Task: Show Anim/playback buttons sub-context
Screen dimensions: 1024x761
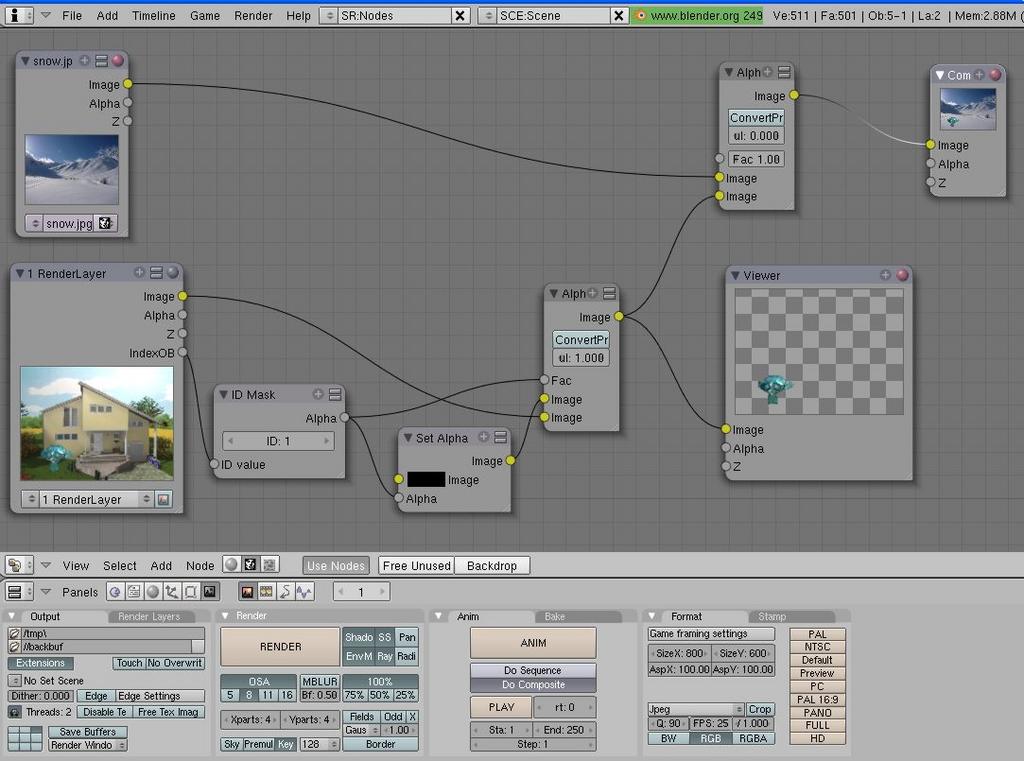Action: pyautogui.click(x=285, y=592)
